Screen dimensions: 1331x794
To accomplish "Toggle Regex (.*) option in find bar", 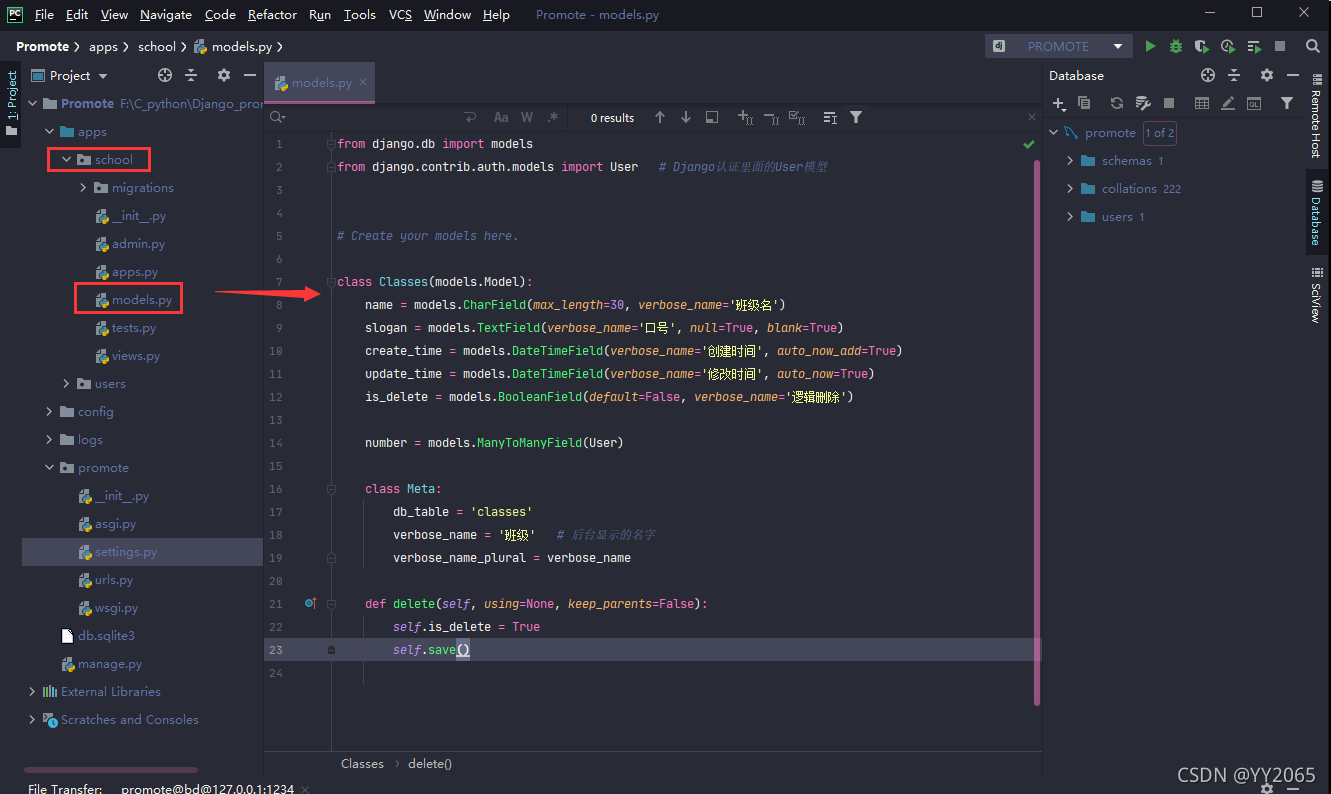I will 553,117.
